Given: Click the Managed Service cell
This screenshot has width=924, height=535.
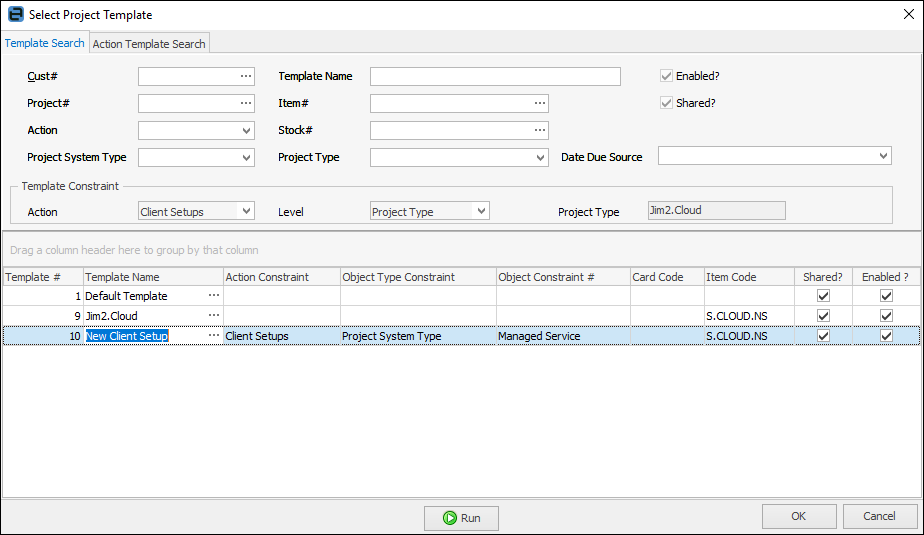Looking at the screenshot, I should 563,336.
